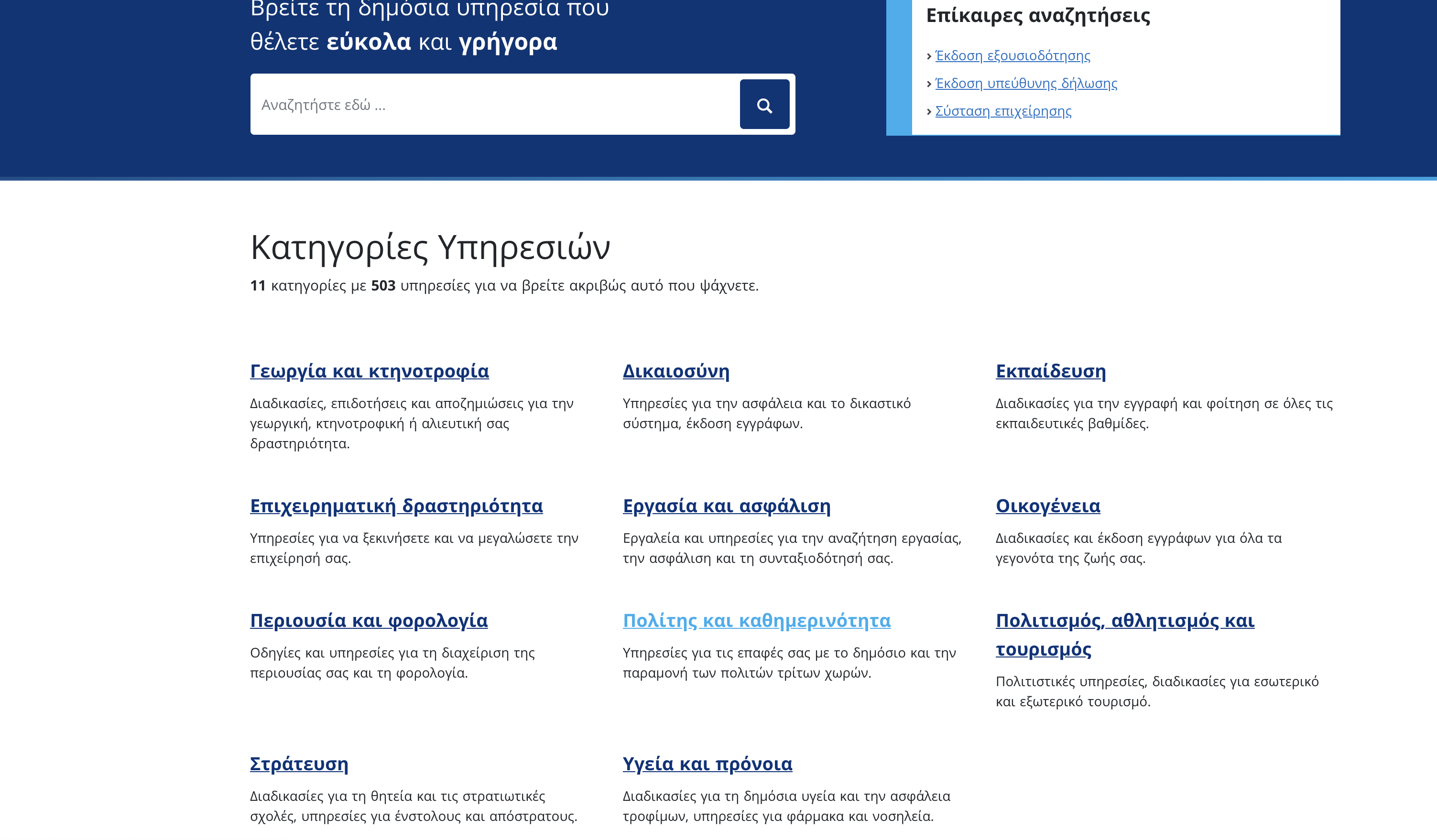
Task: Open the 'Εργασία και ασφάλιση' category
Action: tap(727, 506)
